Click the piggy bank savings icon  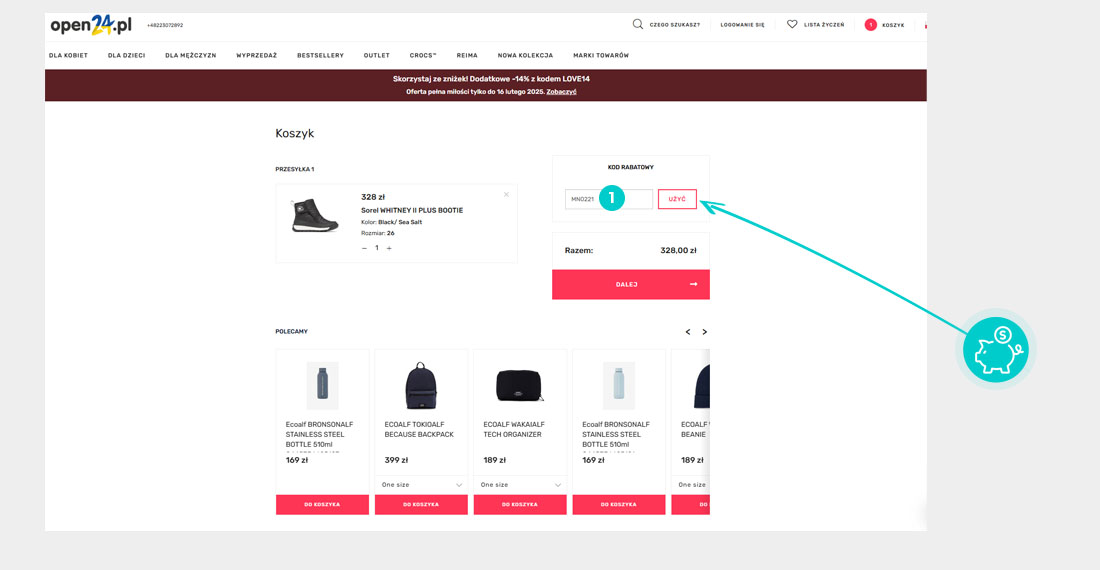[995, 350]
